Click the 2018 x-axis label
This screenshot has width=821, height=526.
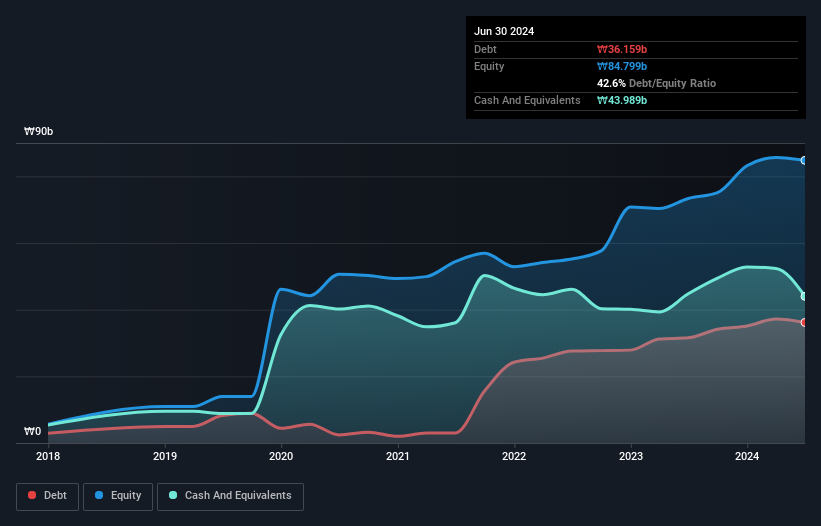point(48,456)
